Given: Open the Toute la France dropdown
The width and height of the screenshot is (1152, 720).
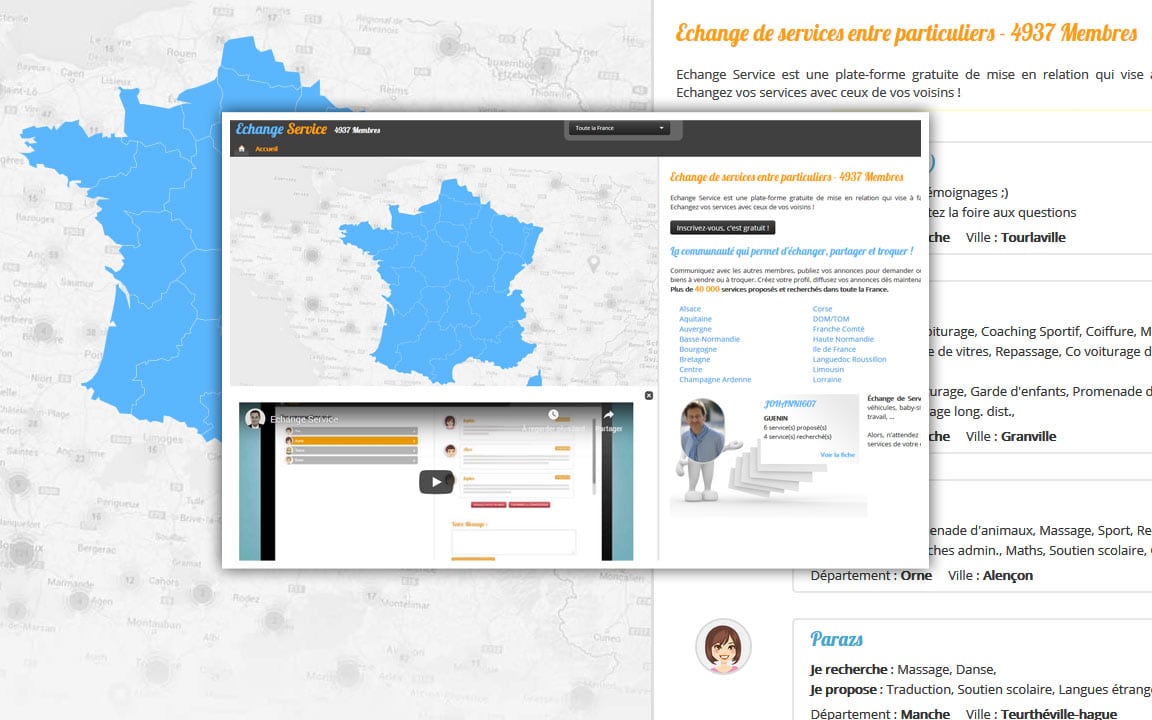Looking at the screenshot, I should click(x=619, y=128).
